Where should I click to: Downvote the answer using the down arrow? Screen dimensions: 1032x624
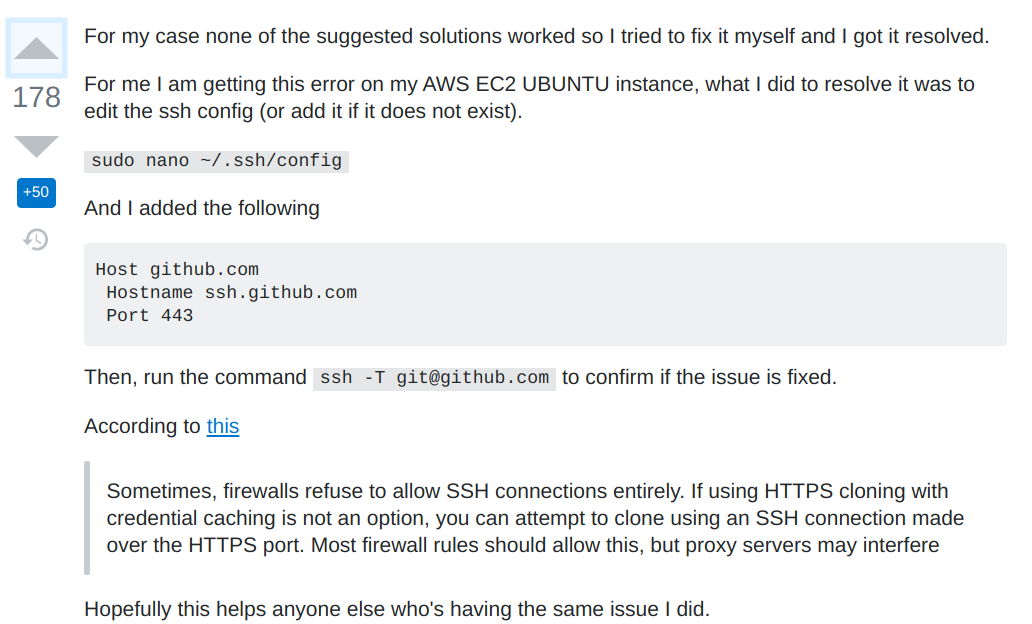click(36, 145)
